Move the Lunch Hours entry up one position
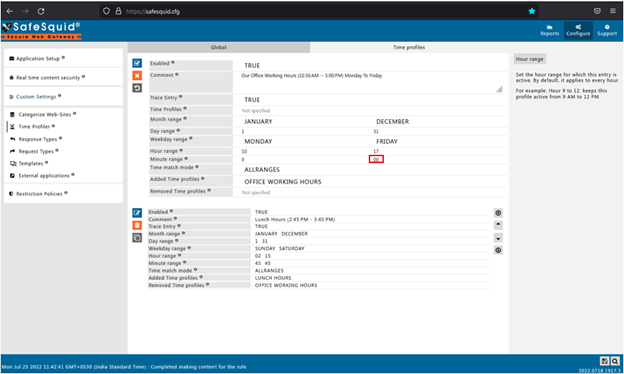The image size is (624, 374). (498, 225)
